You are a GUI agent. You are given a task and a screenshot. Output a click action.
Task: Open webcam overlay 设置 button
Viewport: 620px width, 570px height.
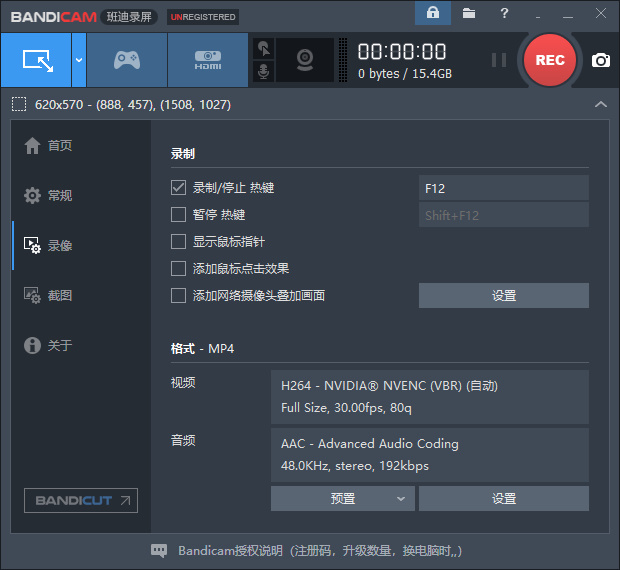tap(504, 295)
